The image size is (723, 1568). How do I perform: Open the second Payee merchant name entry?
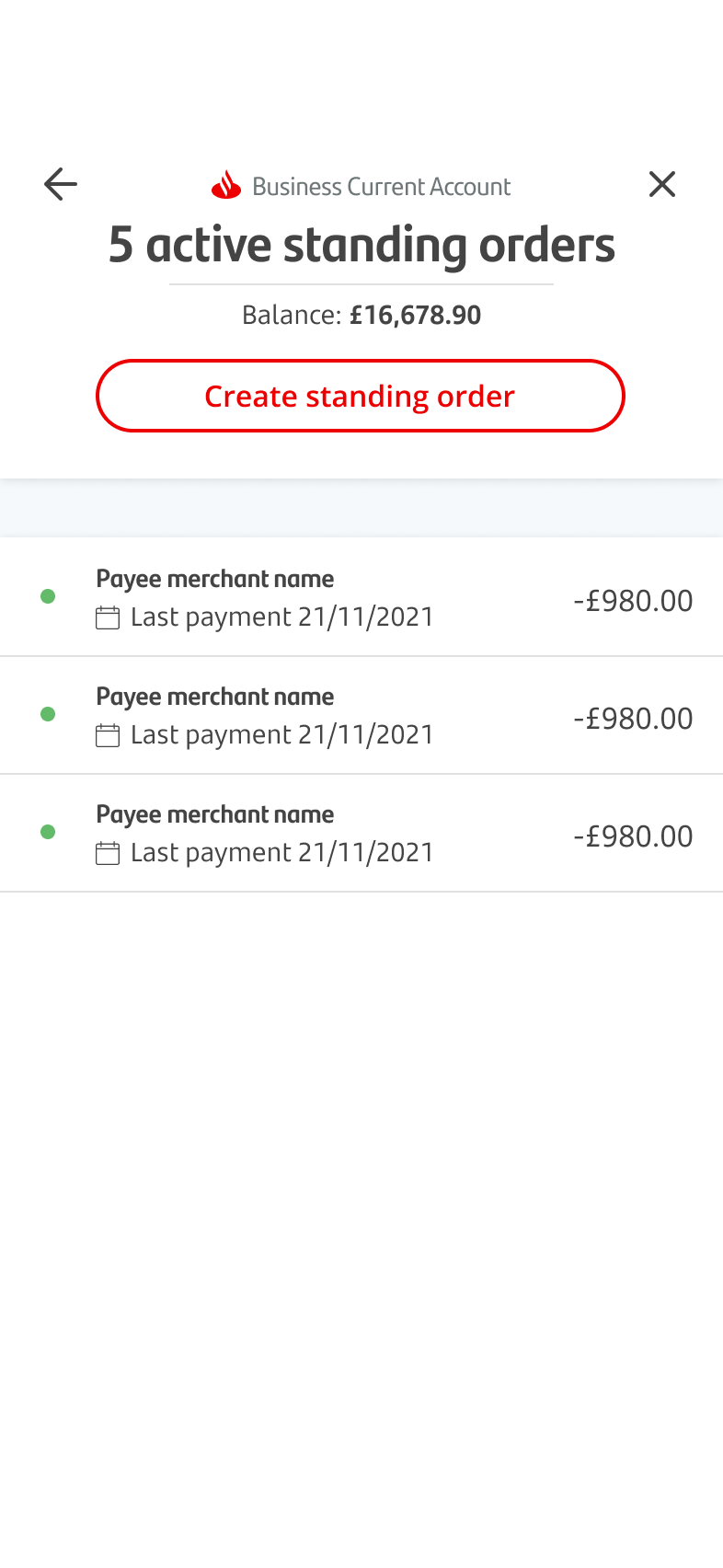click(215, 697)
